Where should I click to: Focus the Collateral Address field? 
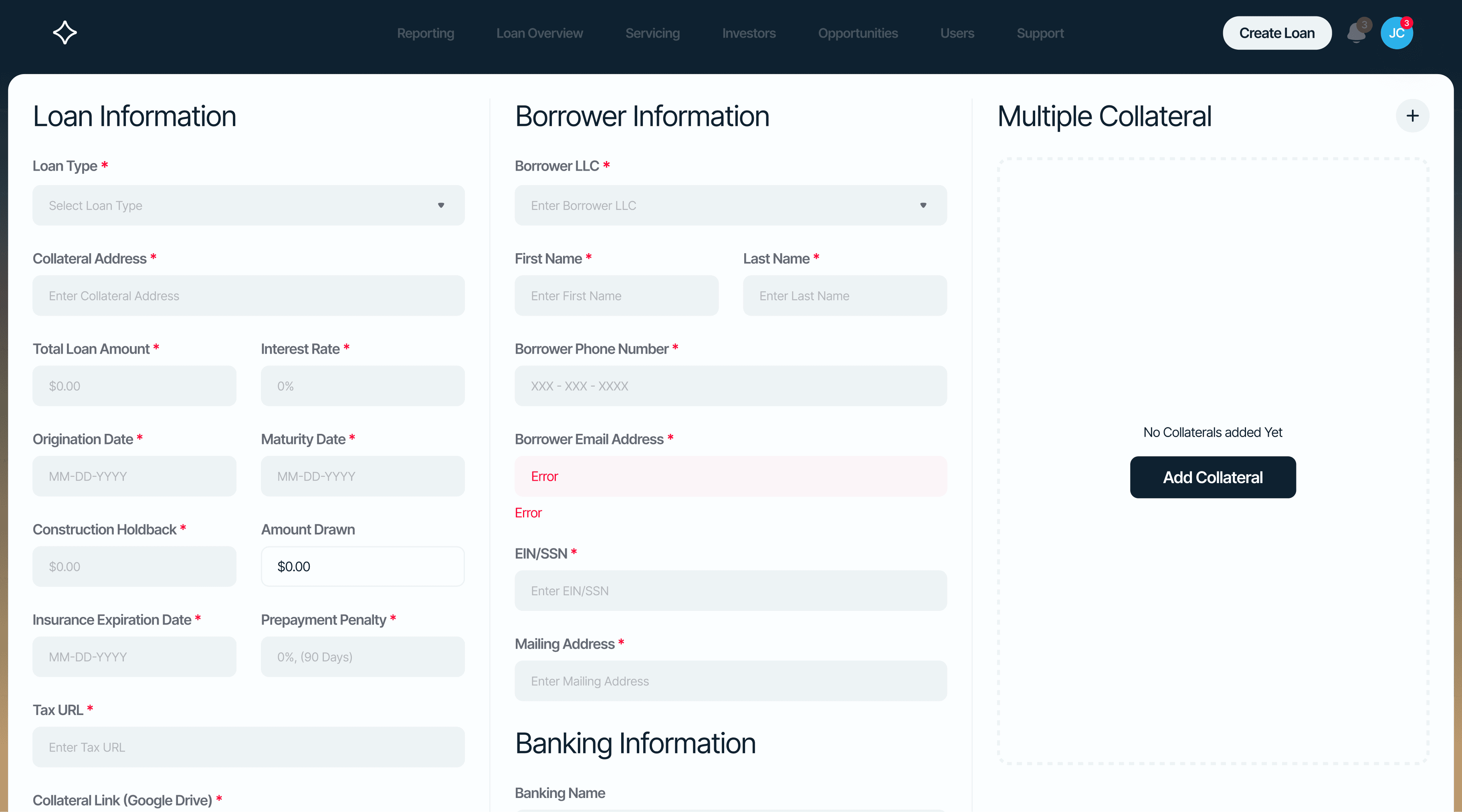click(x=248, y=296)
